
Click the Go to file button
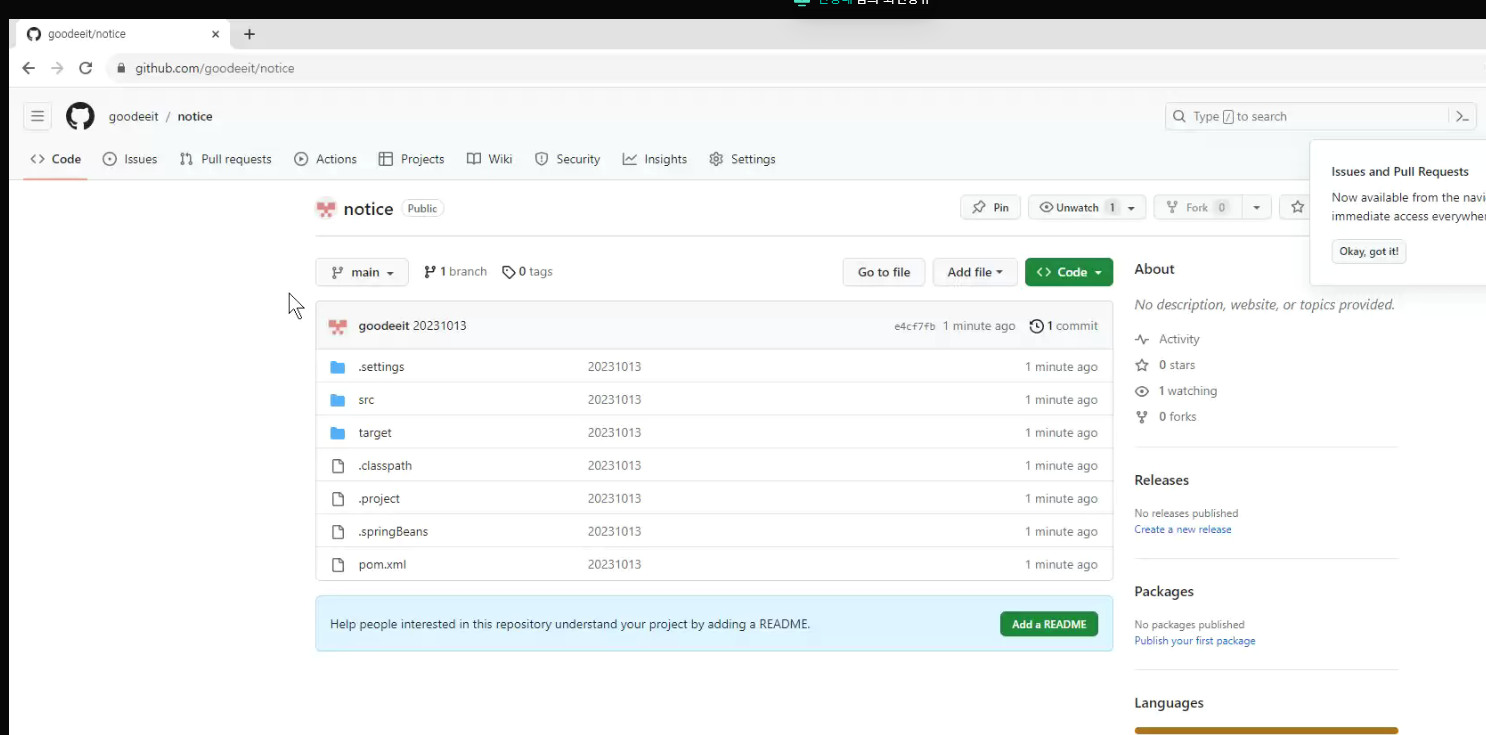click(x=884, y=272)
